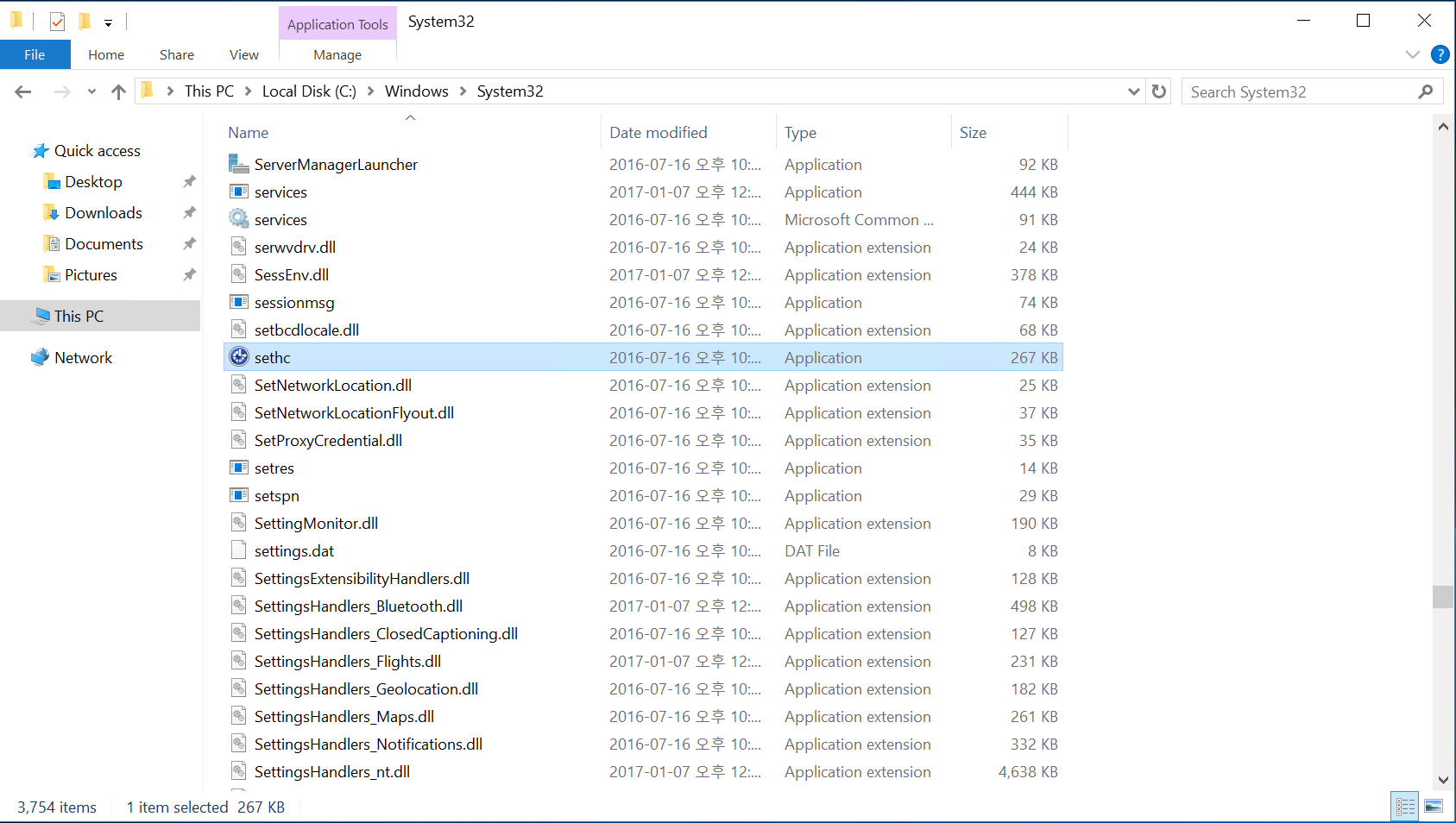
Task: Navigate to Local Disk (C:) in breadcrumb
Action: [309, 91]
